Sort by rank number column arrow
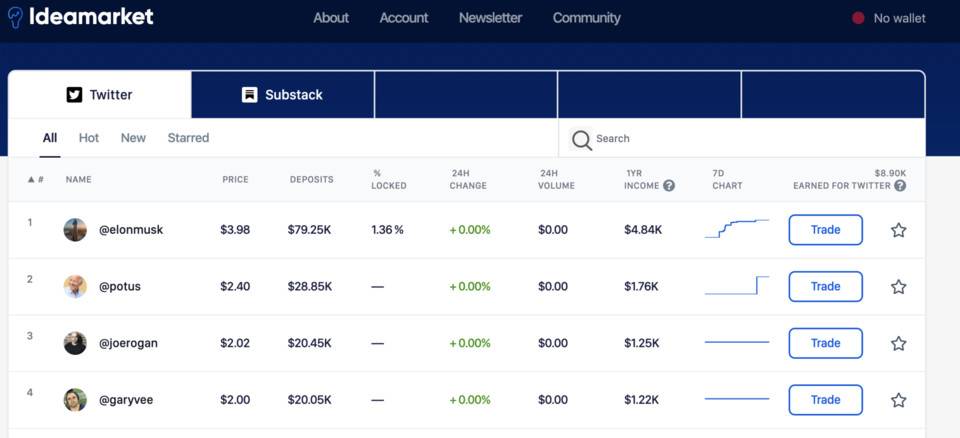Viewport: 960px width, 438px height. [x=30, y=180]
